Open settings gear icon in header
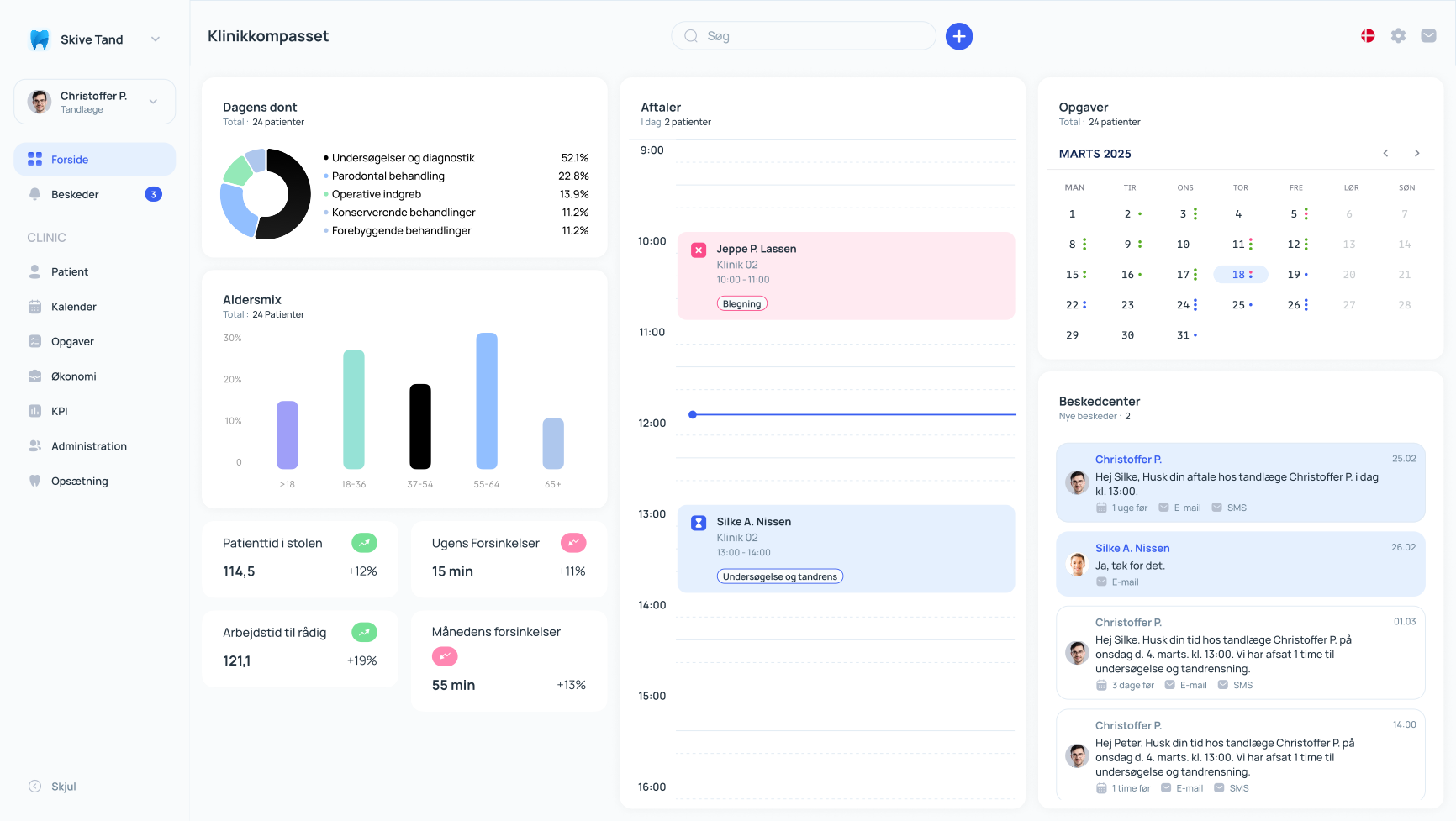 tap(1398, 36)
